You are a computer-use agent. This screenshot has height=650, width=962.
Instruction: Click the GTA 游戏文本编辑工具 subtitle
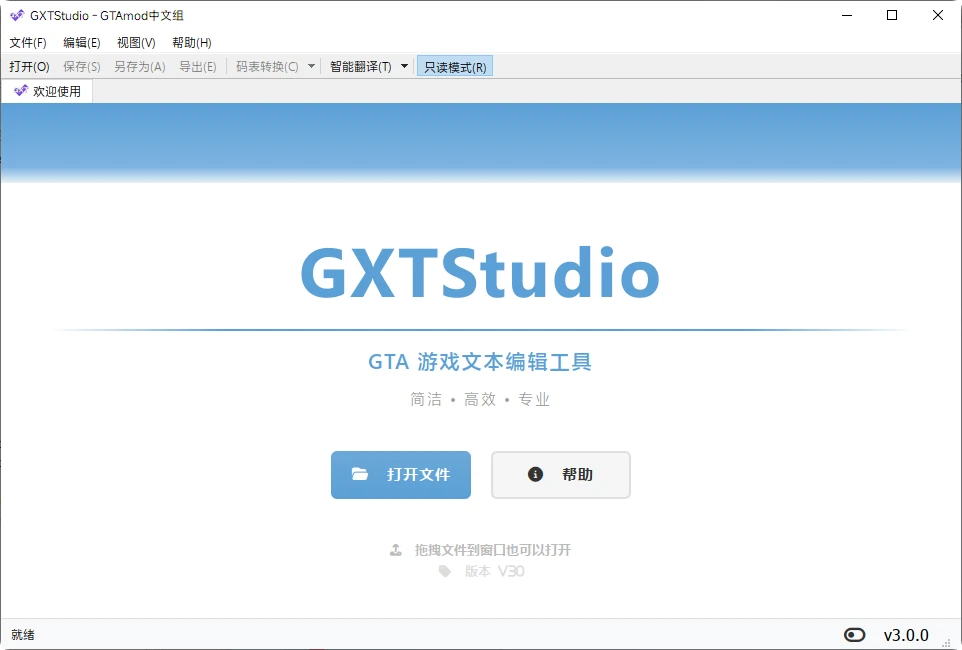pos(480,362)
